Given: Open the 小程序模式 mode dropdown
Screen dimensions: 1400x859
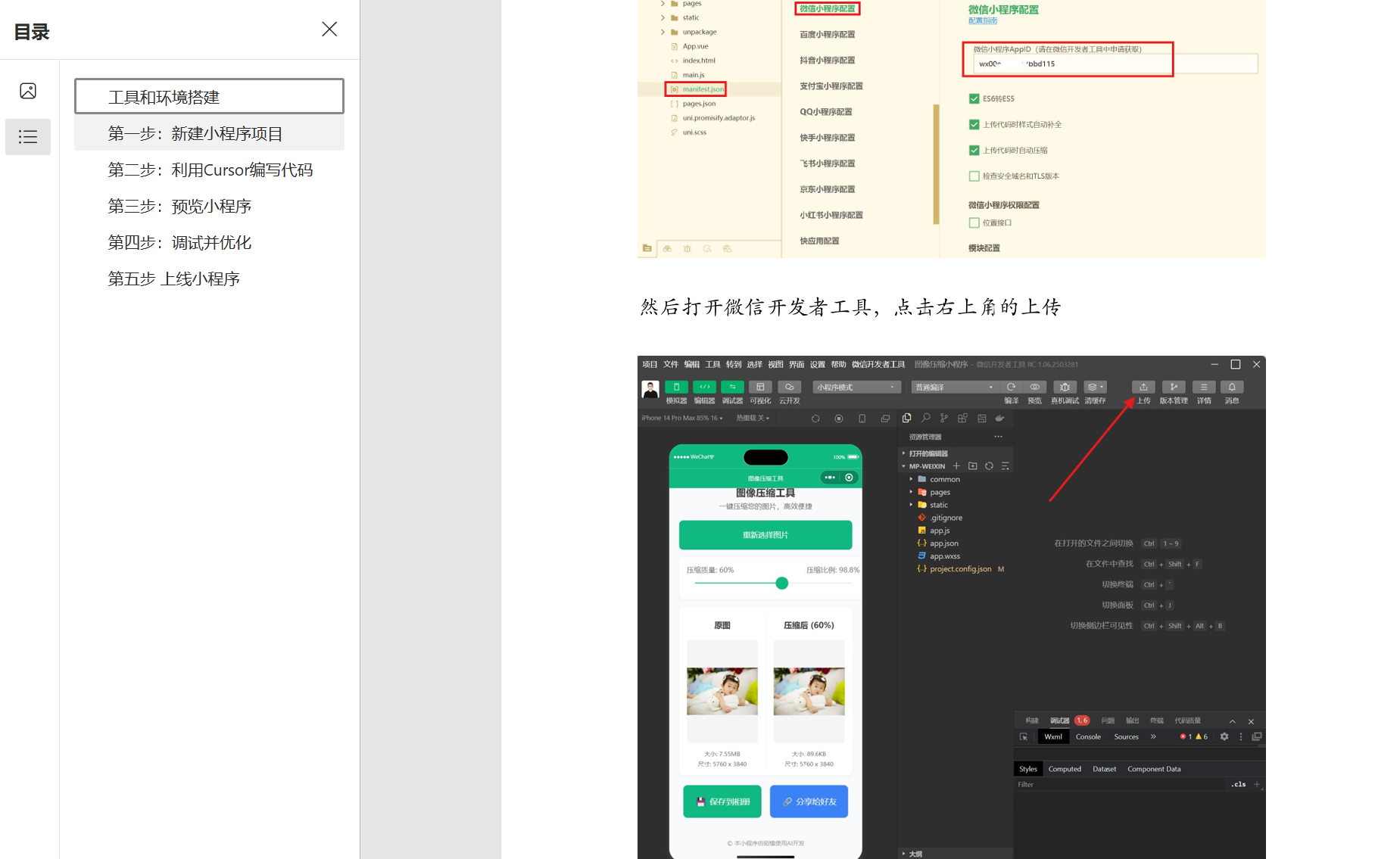Looking at the screenshot, I should [857, 387].
